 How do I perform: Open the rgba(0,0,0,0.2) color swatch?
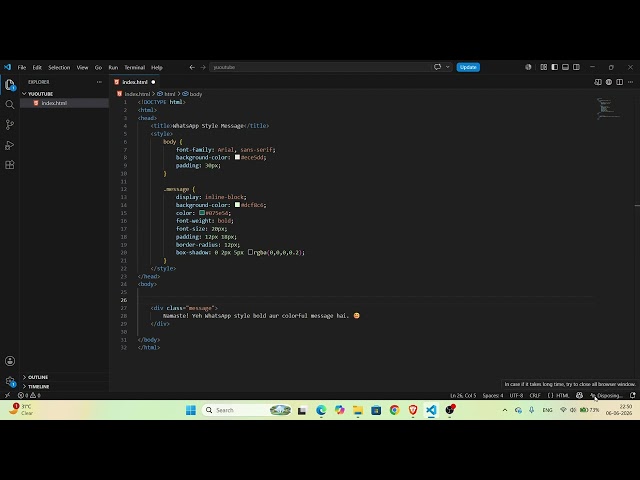(x=251, y=252)
